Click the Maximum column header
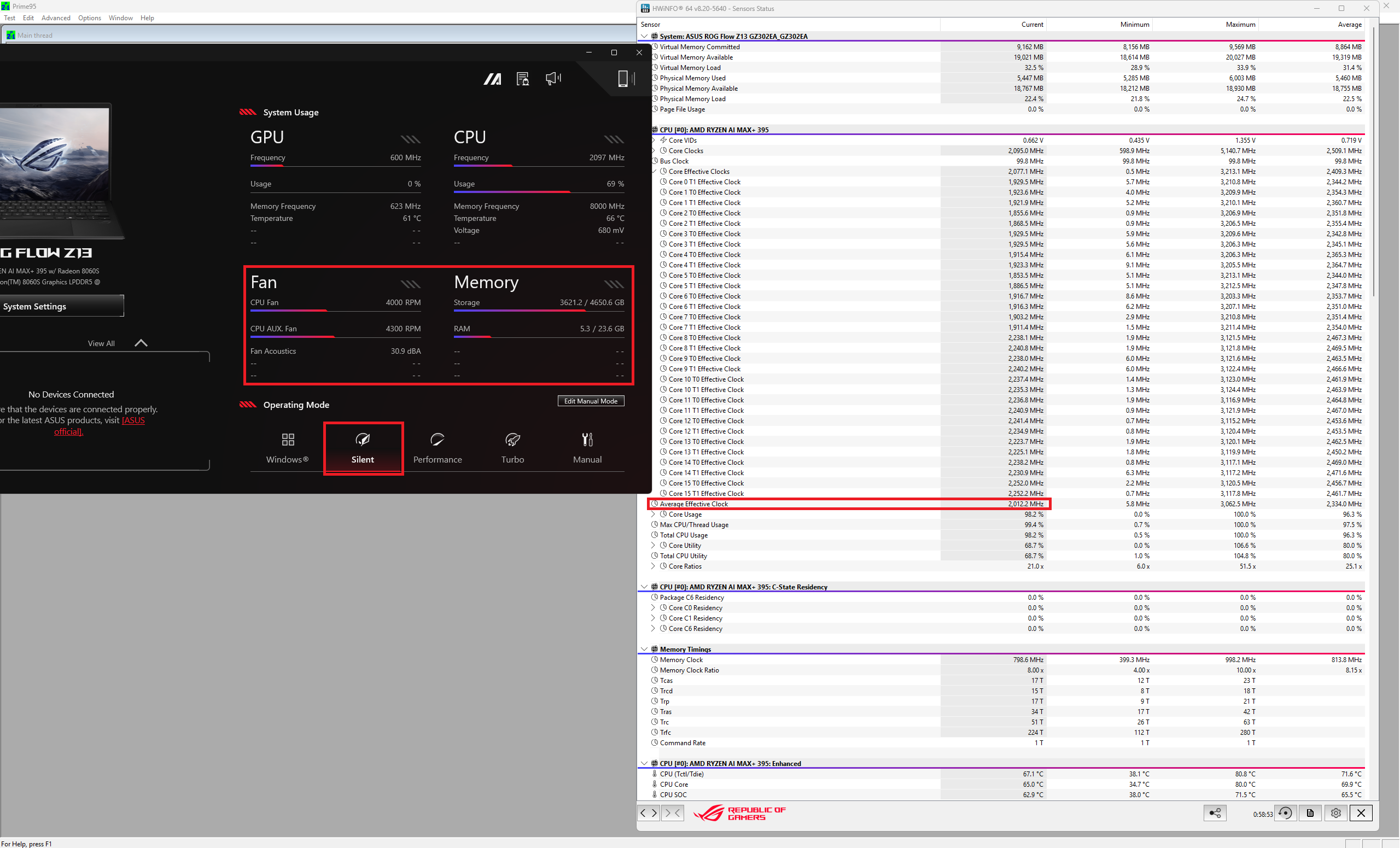The height and width of the screenshot is (848, 1400). pyautogui.click(x=1205, y=25)
